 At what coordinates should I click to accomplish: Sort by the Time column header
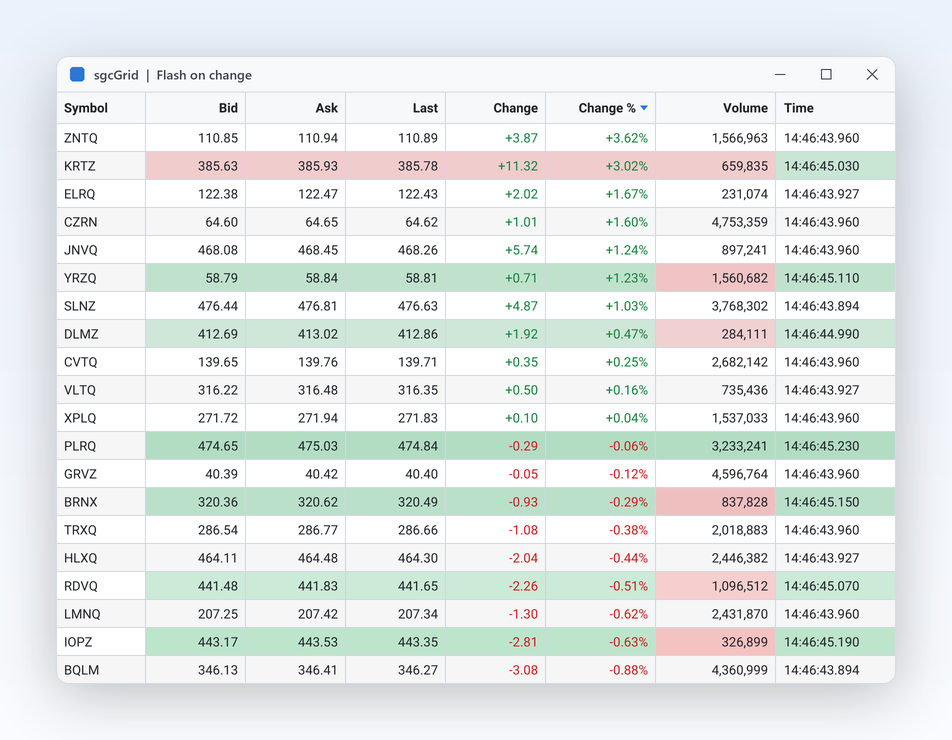point(835,108)
